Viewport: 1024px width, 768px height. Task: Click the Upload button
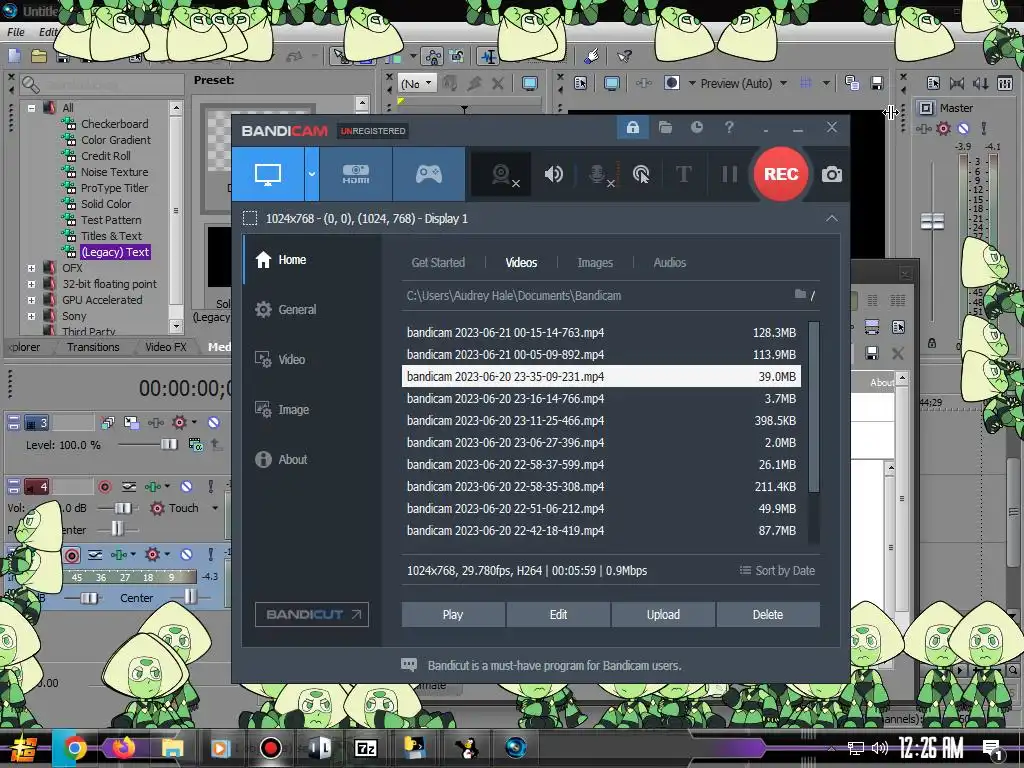point(663,615)
